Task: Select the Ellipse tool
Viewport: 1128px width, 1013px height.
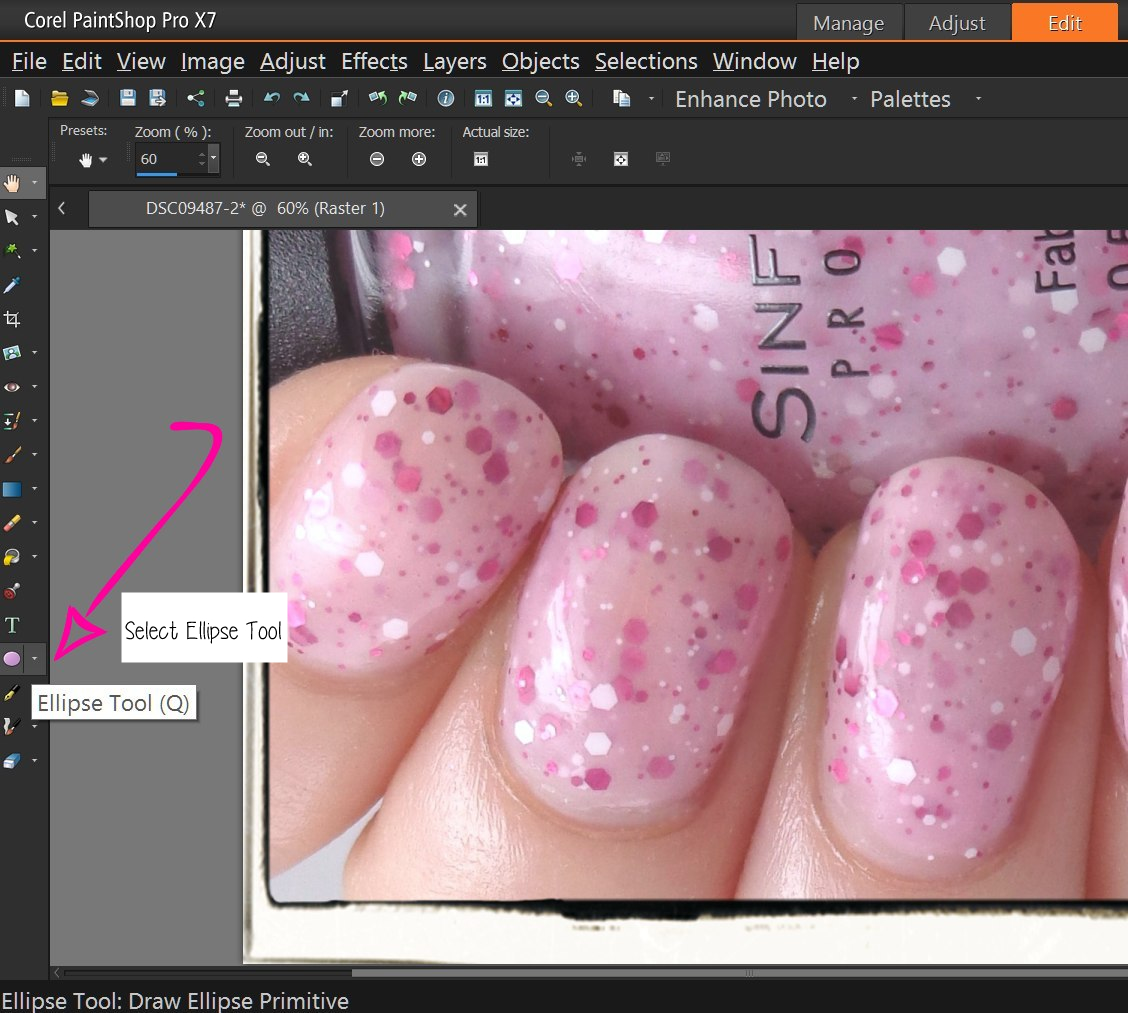Action: click(x=14, y=658)
